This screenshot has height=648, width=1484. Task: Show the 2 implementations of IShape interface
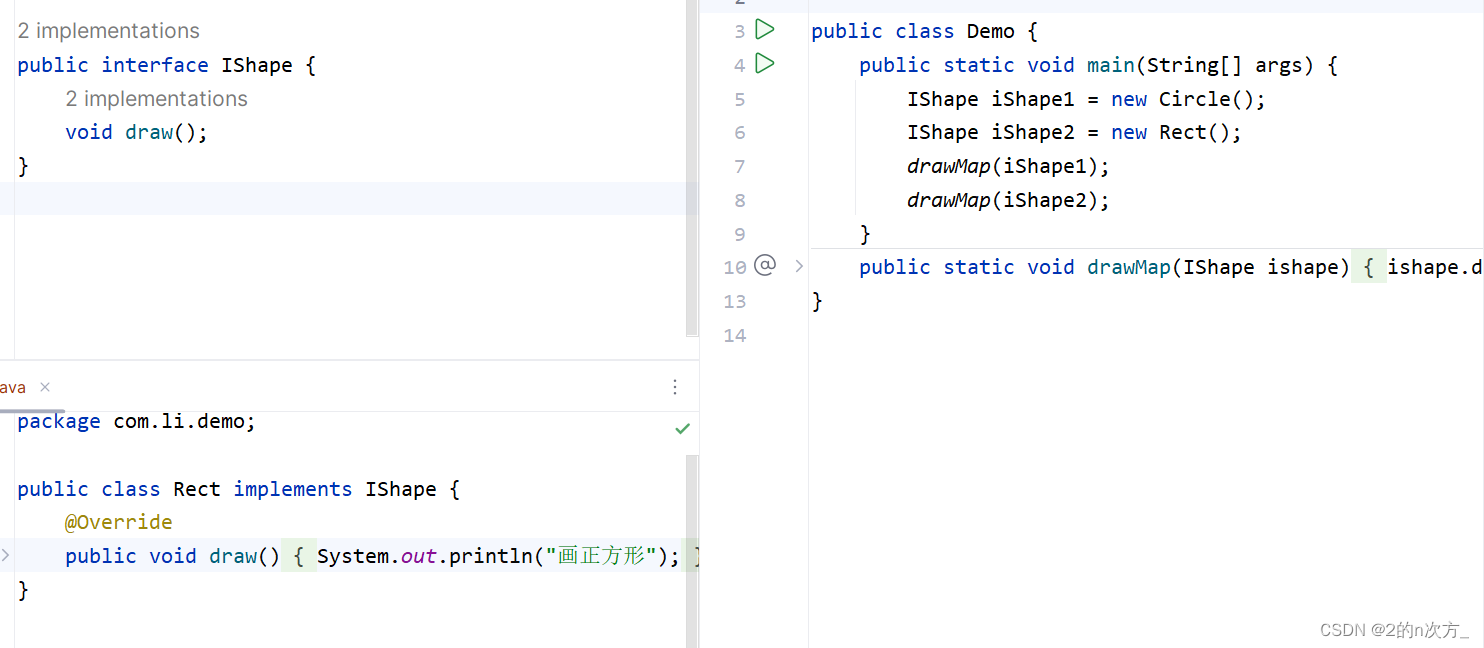coord(109,31)
